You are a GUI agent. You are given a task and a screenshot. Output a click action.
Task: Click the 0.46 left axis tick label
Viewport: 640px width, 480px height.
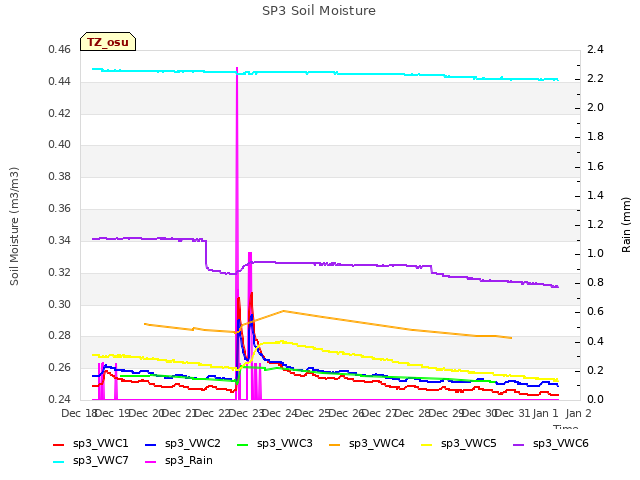click(x=60, y=50)
